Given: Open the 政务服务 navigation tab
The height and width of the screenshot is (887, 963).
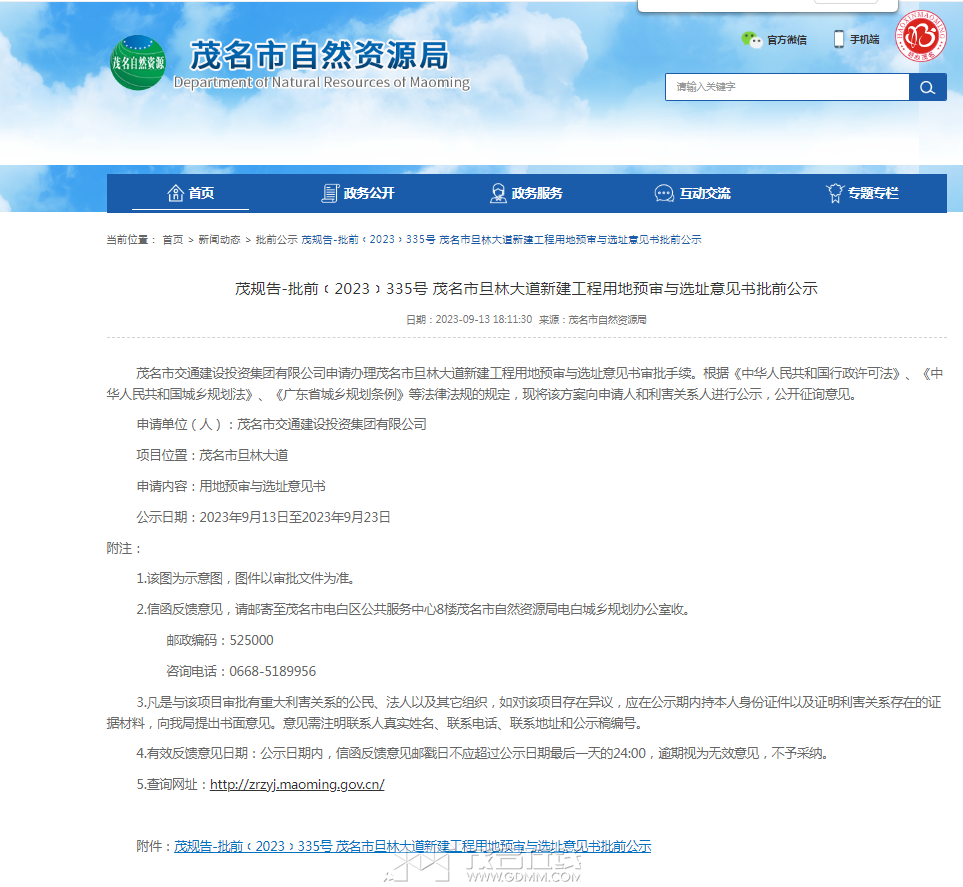Looking at the screenshot, I should pos(526,193).
